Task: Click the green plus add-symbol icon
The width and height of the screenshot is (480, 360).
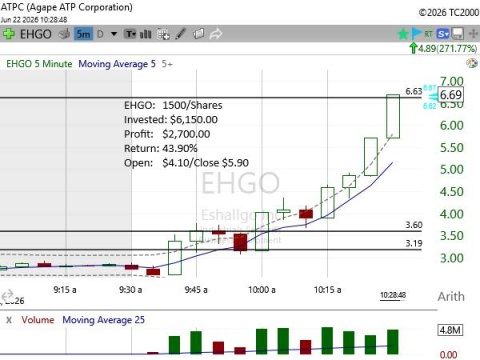Action: tap(8, 34)
